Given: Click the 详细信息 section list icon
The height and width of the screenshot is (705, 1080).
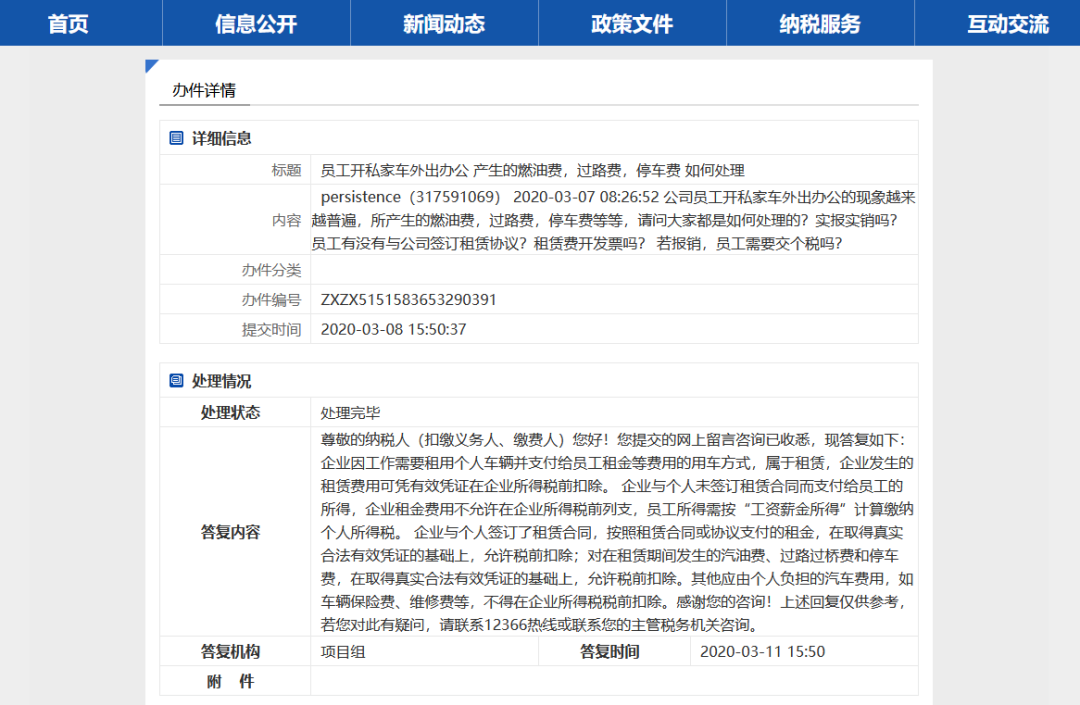Looking at the screenshot, I should [x=176, y=138].
